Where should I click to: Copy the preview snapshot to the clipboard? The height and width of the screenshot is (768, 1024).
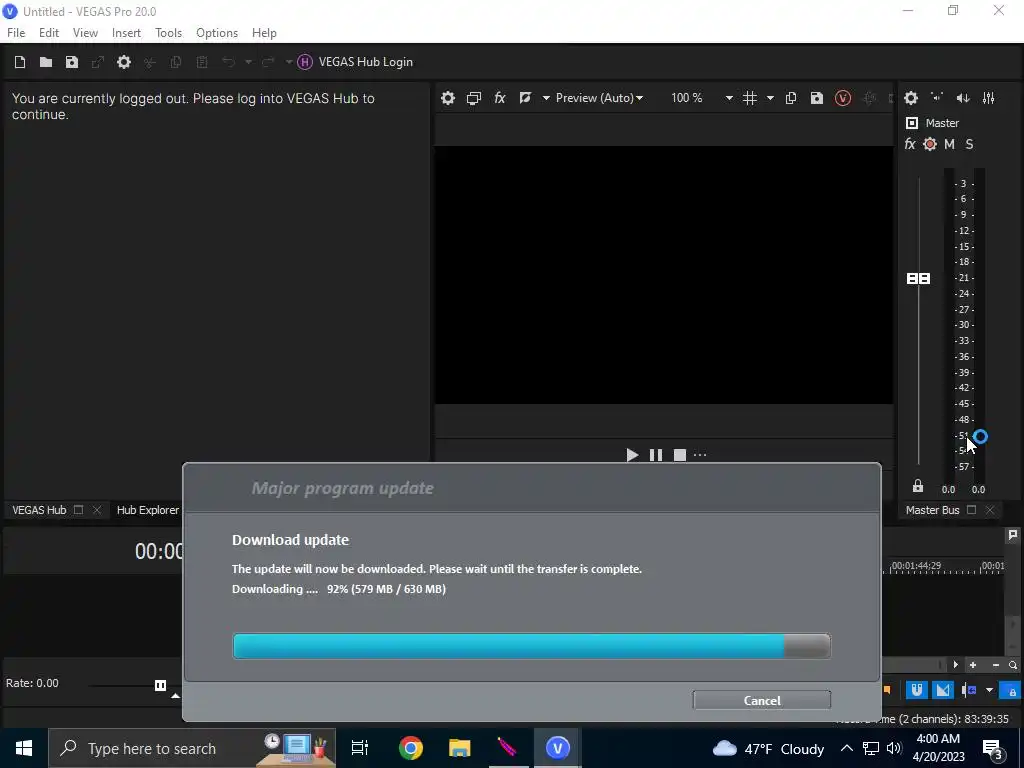tap(790, 98)
